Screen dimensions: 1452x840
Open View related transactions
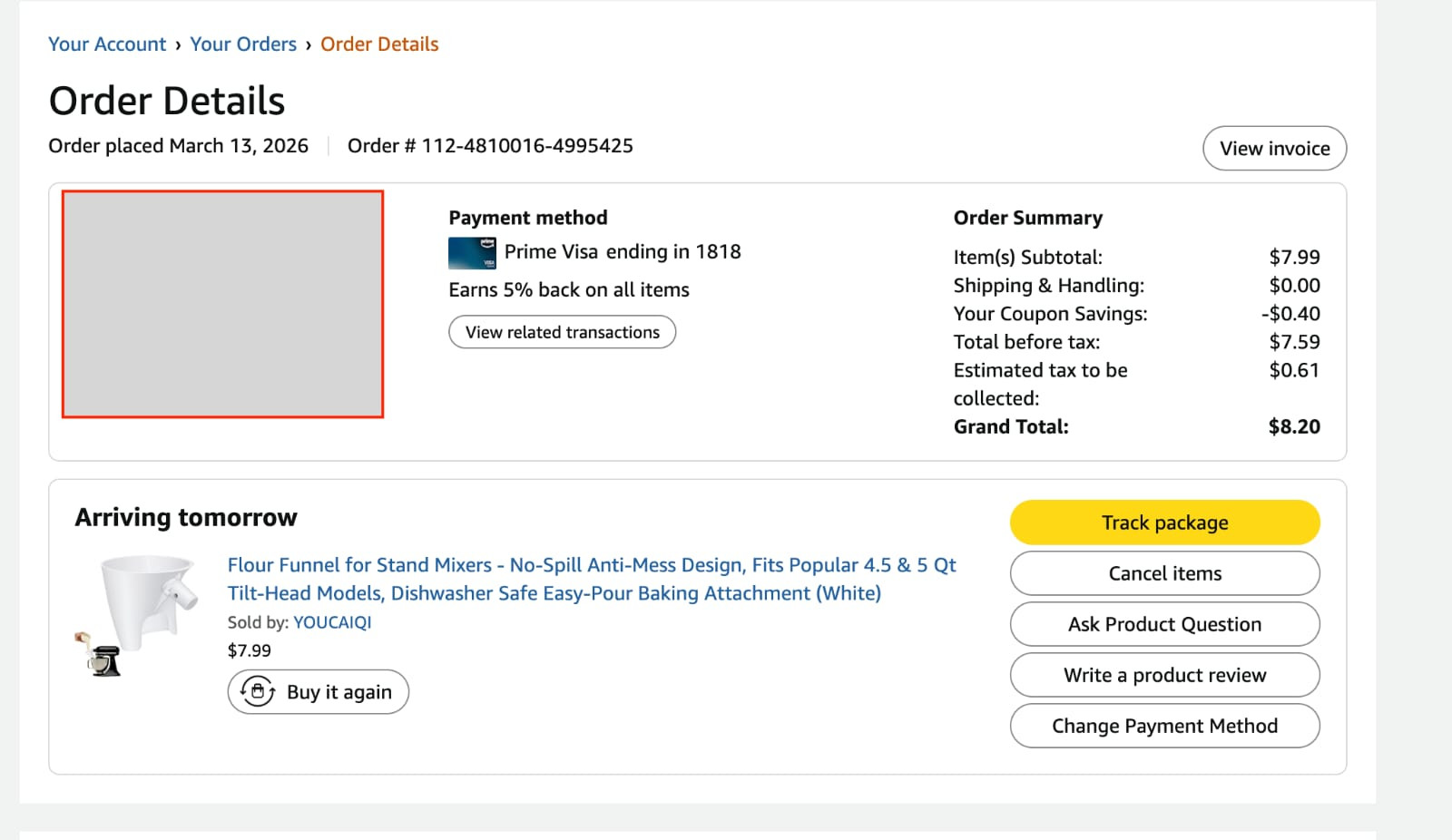pyautogui.click(x=563, y=332)
